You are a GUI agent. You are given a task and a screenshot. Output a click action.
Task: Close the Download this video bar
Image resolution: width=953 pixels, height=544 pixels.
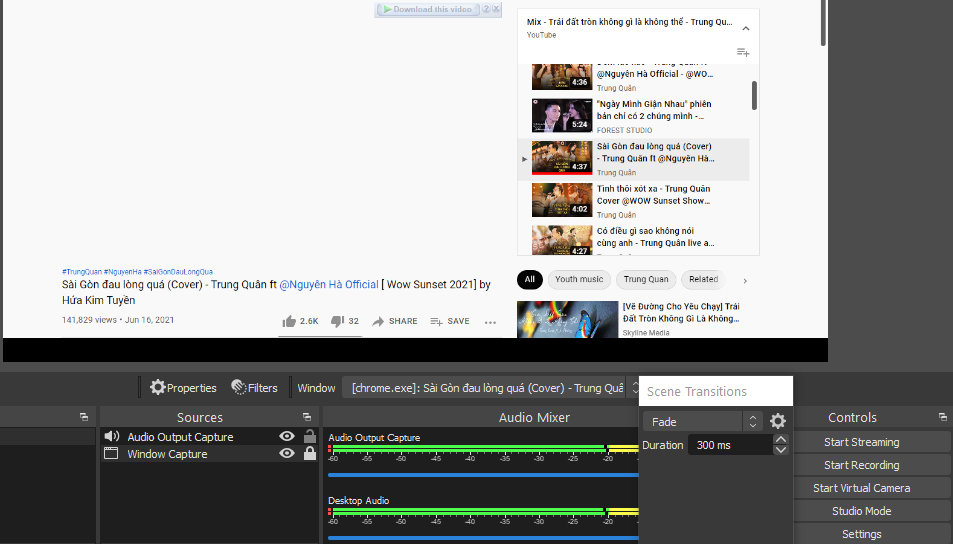tap(496, 9)
